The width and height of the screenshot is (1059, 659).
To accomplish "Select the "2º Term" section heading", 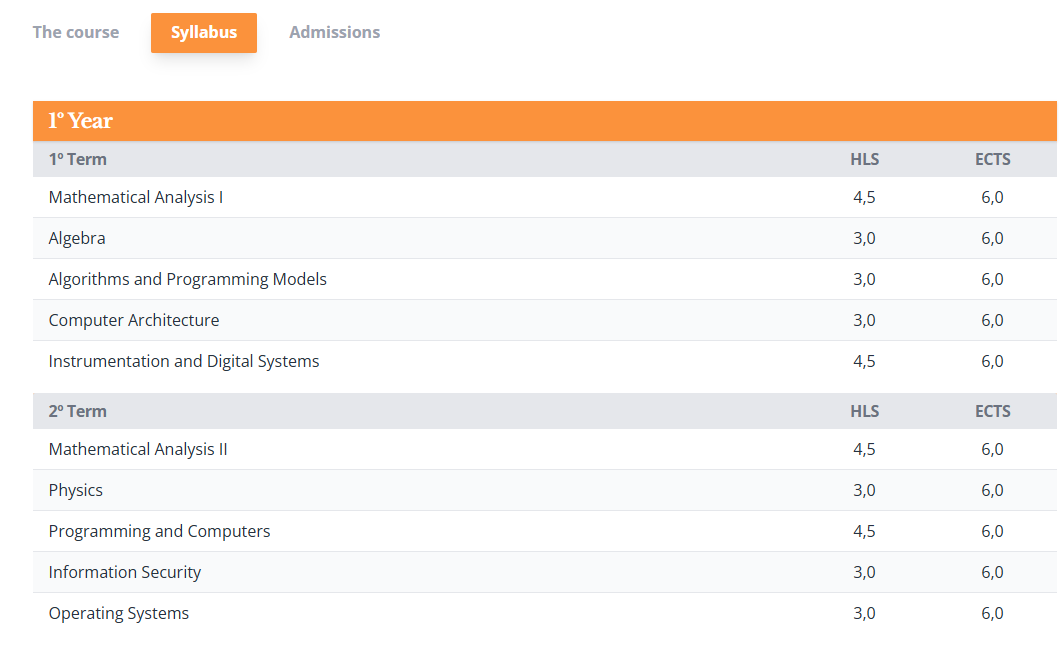I will (x=78, y=411).
